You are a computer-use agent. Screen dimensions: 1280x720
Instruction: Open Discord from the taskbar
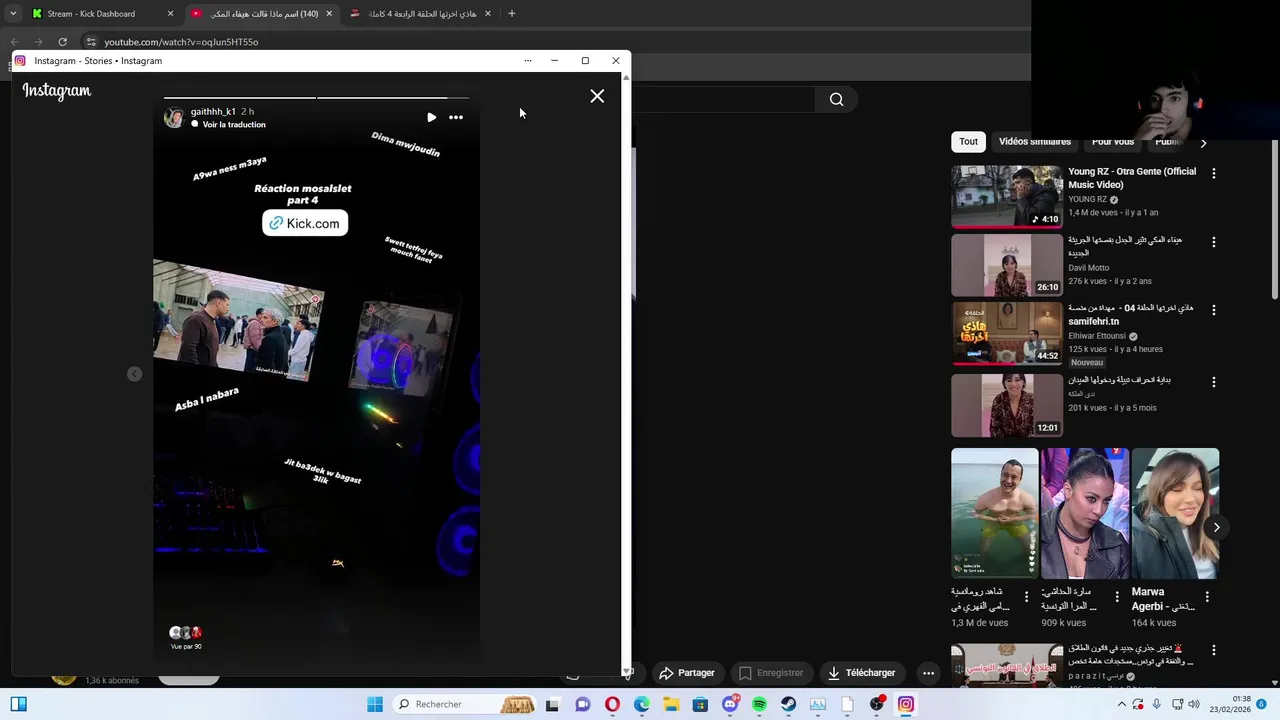pyautogui.click(x=730, y=705)
